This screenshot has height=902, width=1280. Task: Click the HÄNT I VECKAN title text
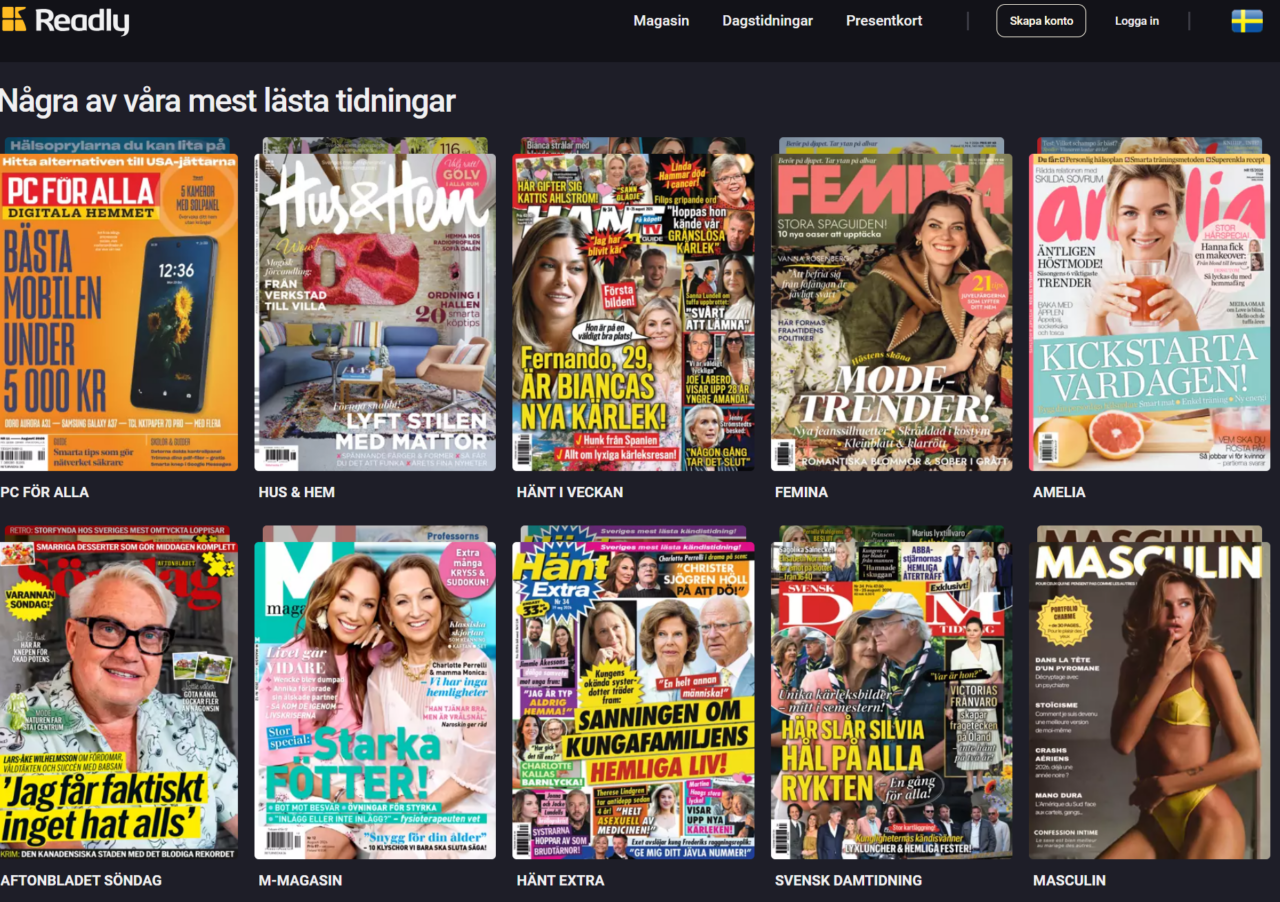coord(570,492)
